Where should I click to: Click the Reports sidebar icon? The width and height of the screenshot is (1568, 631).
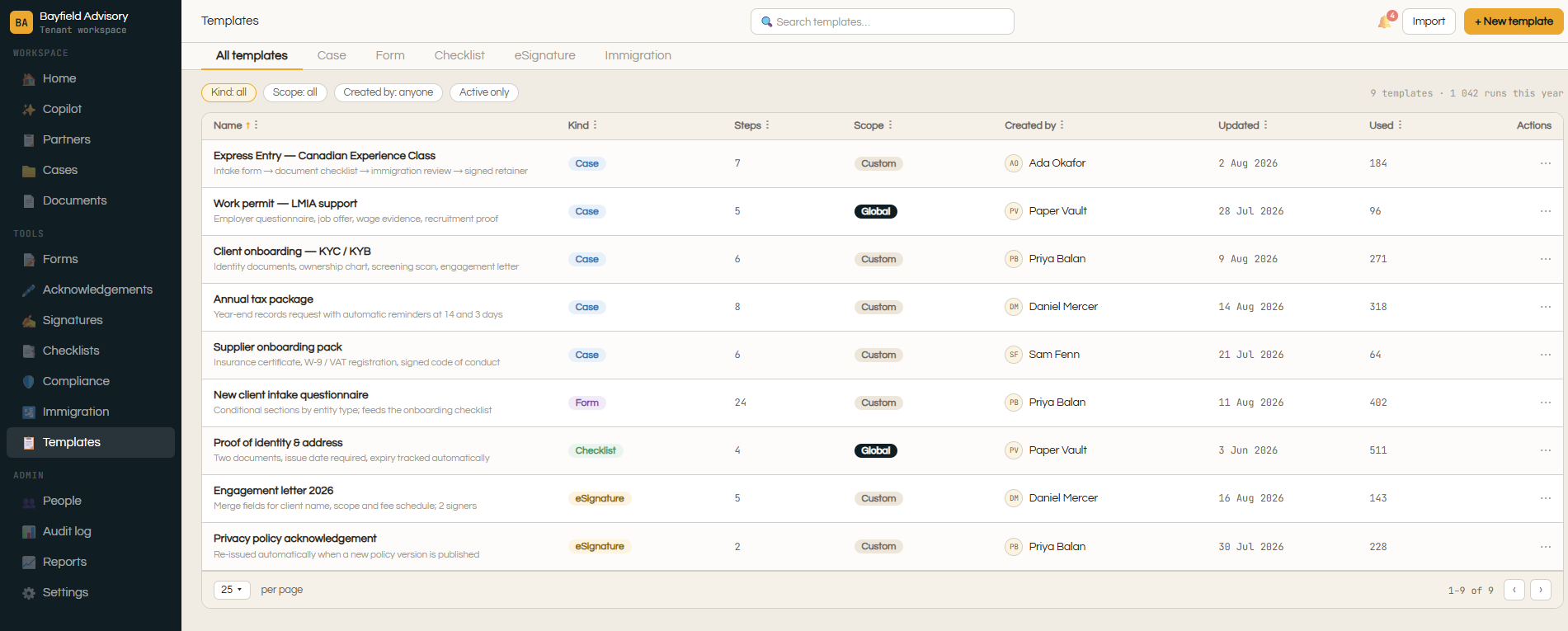point(29,563)
